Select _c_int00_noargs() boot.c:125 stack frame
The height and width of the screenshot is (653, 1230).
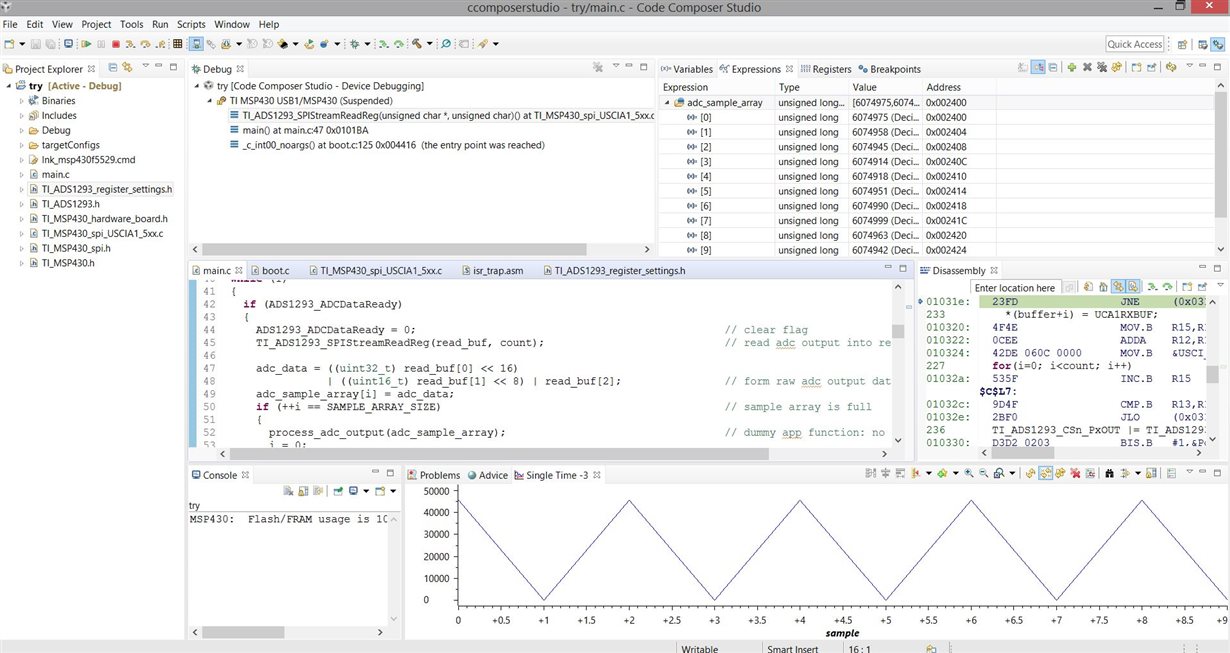click(386, 145)
